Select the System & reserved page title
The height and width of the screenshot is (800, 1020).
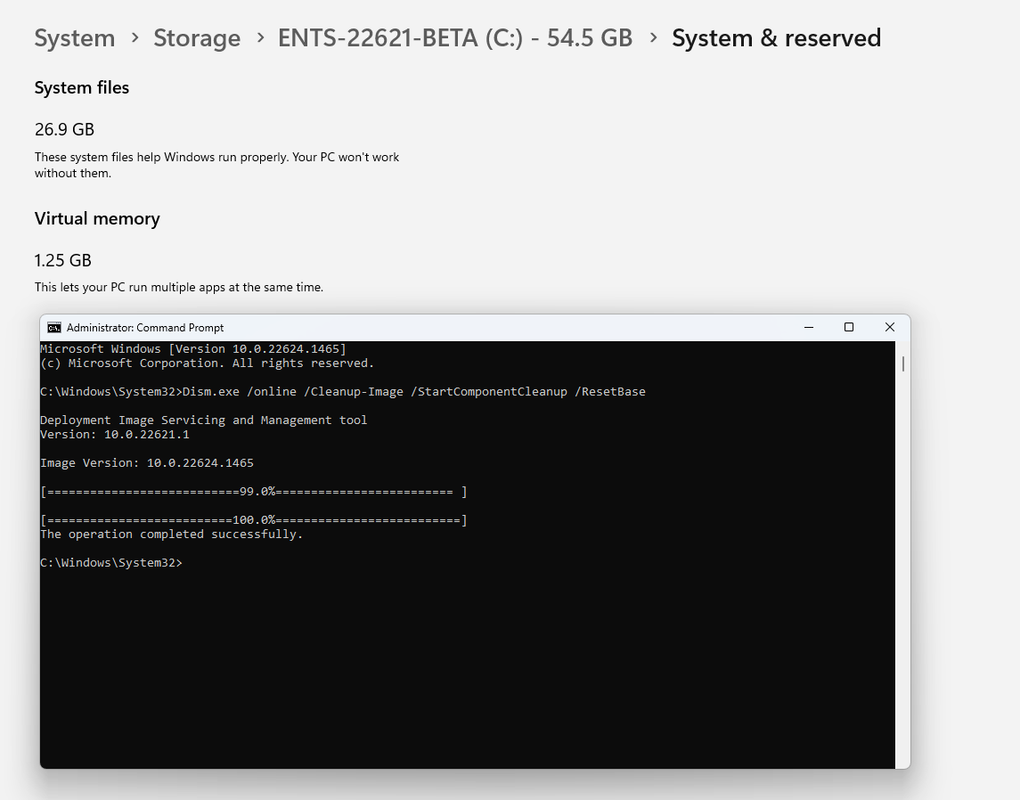tap(777, 38)
